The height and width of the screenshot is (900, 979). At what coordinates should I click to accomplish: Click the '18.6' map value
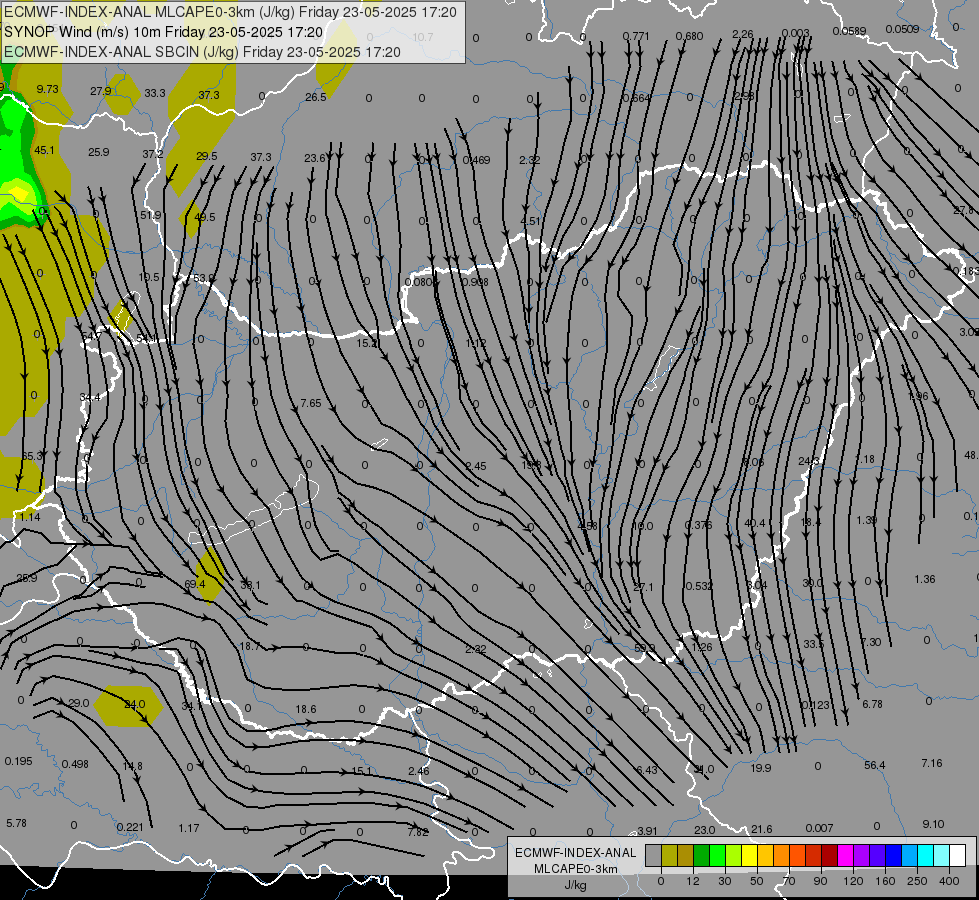(306, 709)
